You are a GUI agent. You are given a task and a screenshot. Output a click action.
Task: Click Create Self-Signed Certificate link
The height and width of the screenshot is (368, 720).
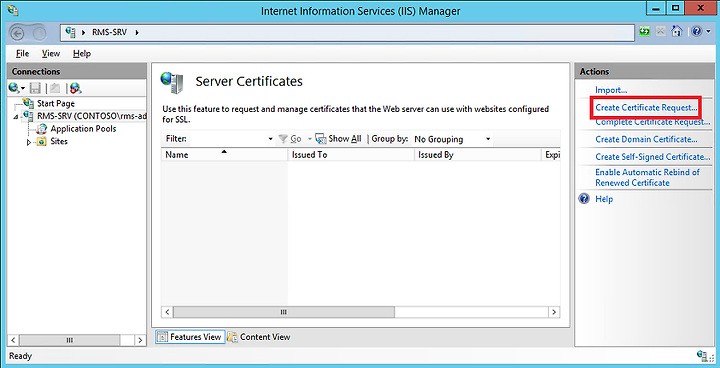point(652,157)
